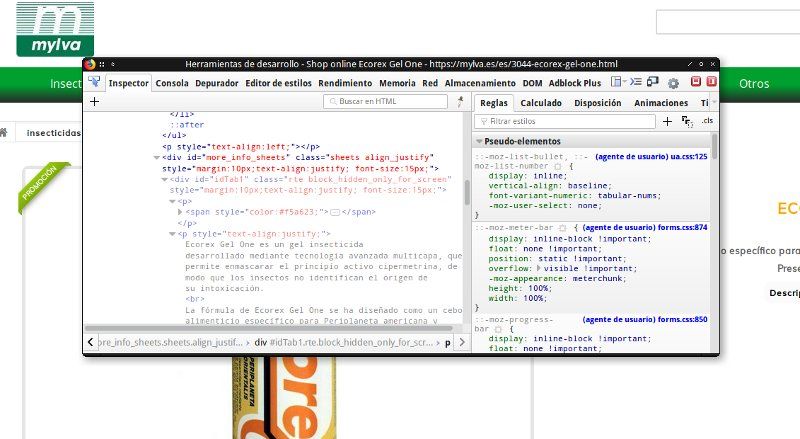The height and width of the screenshot is (439, 800).
Task: Open the Depurador tab
Action: pos(217,83)
